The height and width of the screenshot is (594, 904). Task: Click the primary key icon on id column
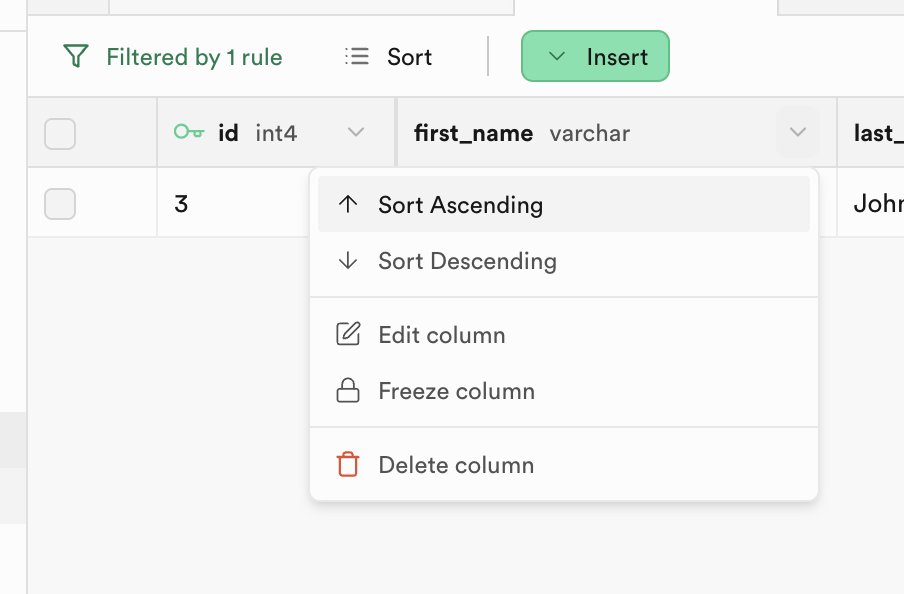click(189, 132)
